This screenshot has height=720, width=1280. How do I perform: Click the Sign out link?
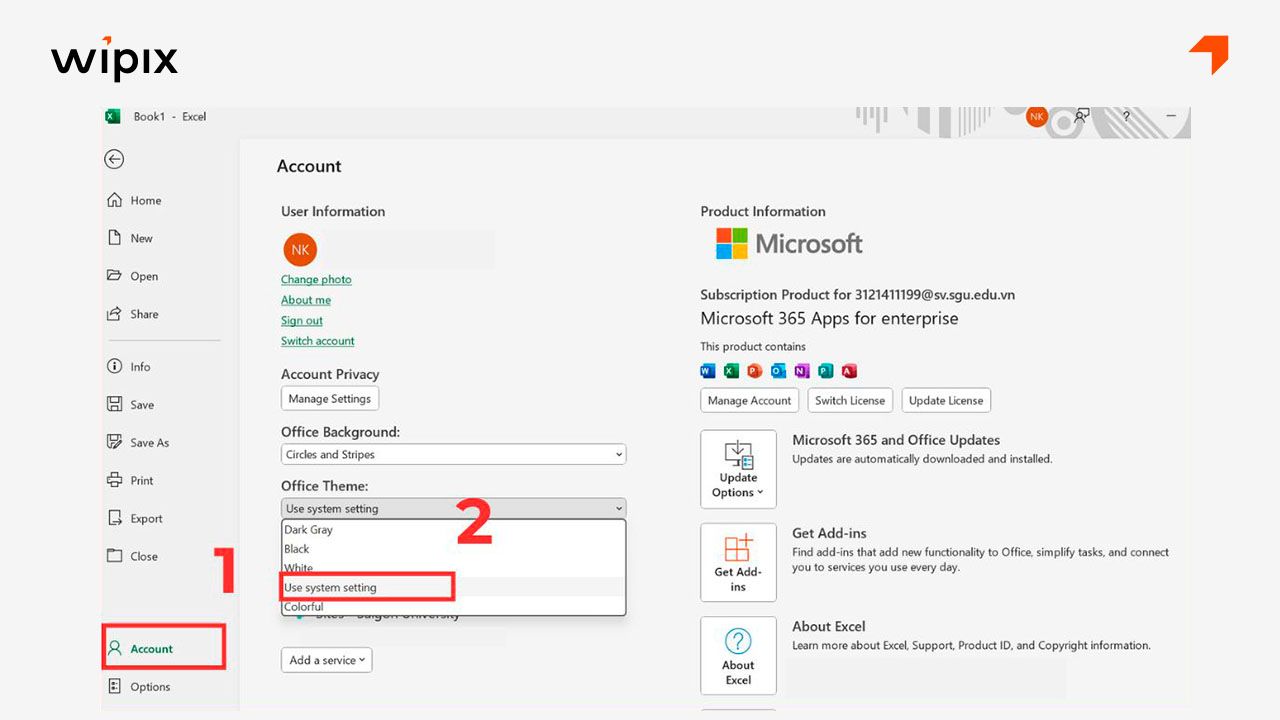coord(301,321)
